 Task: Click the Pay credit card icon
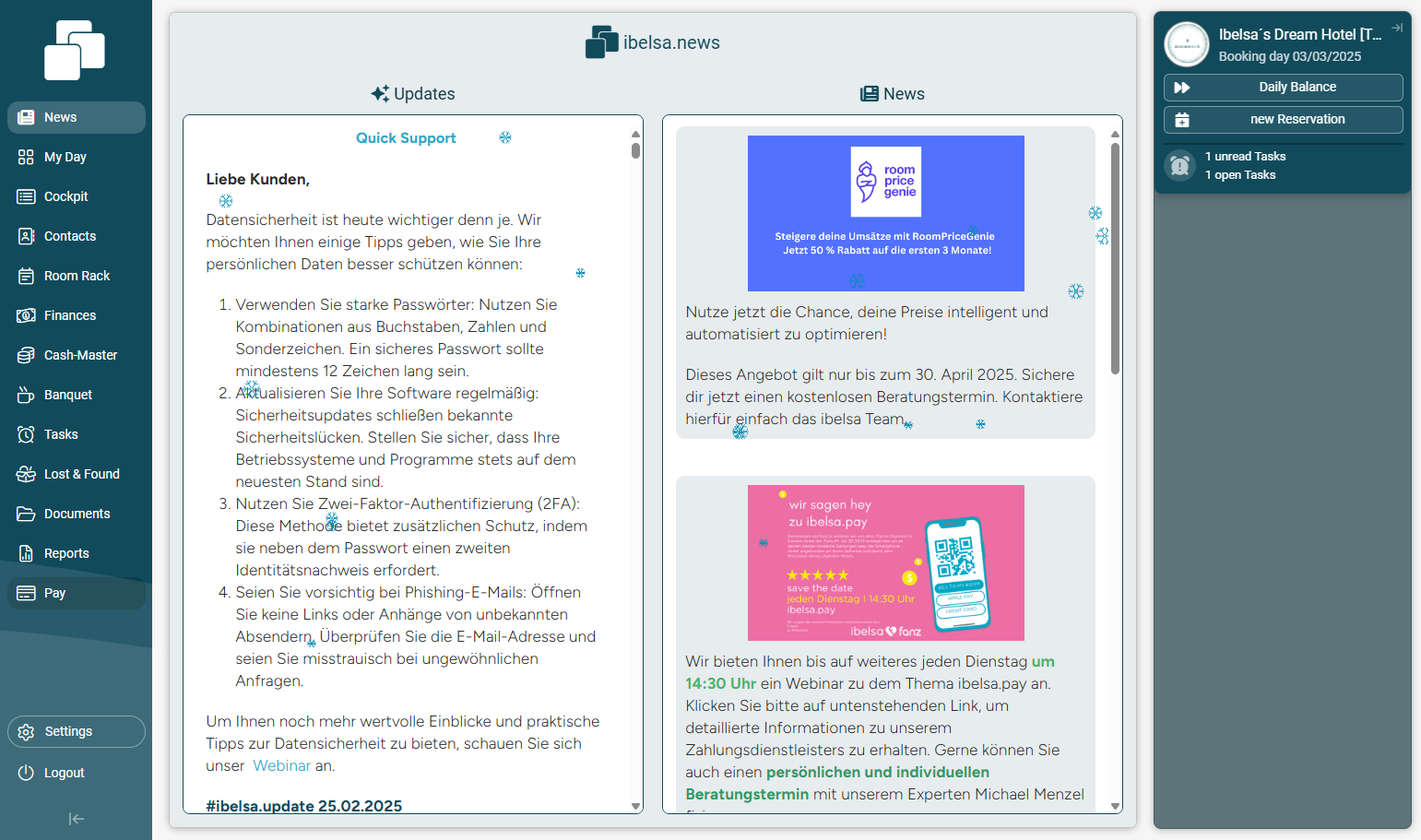pyautogui.click(x=26, y=593)
